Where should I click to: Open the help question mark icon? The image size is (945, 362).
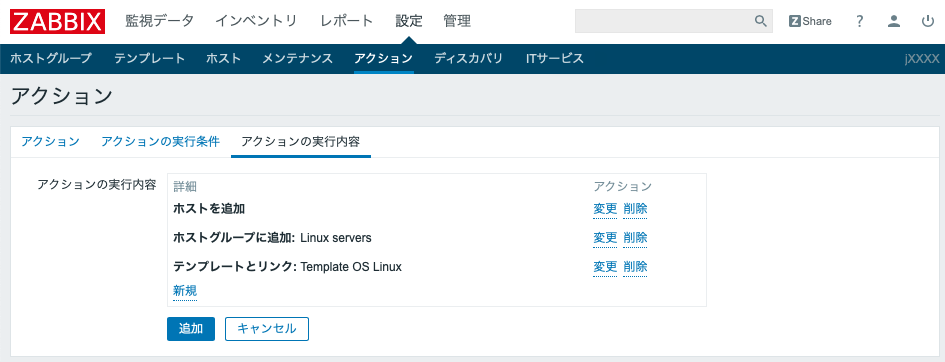pyautogui.click(x=860, y=21)
